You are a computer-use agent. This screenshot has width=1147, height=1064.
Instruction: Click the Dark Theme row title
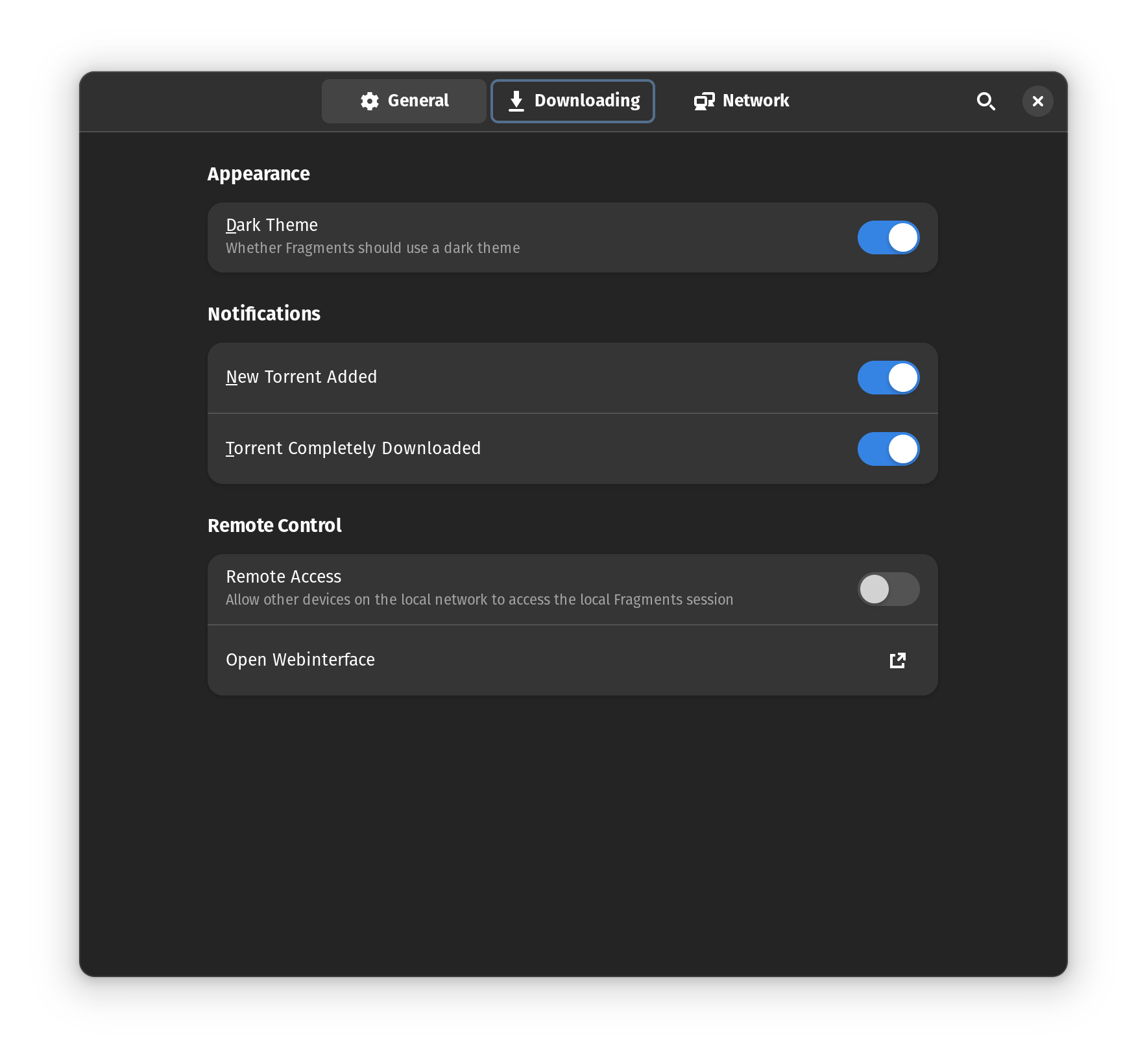(272, 225)
